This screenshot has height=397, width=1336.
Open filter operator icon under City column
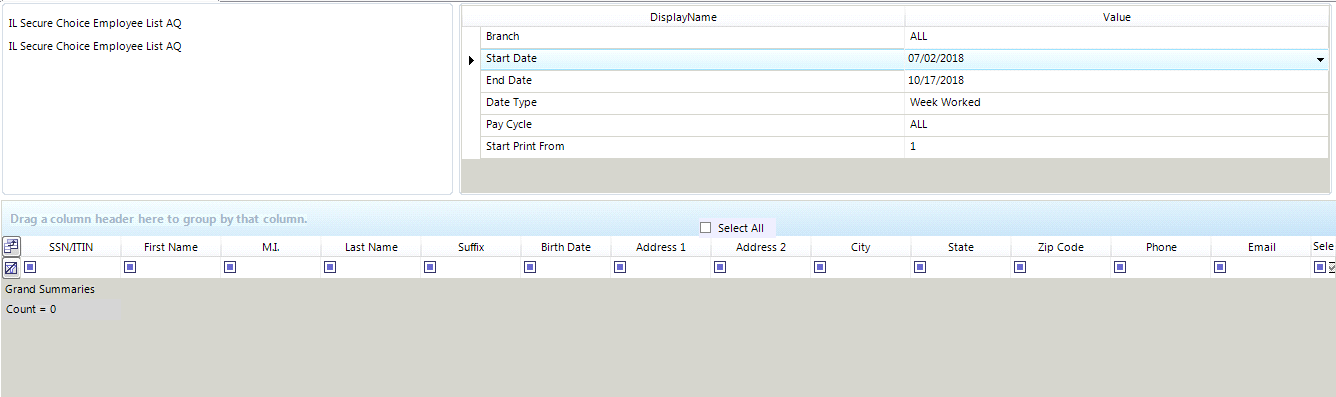point(820,267)
